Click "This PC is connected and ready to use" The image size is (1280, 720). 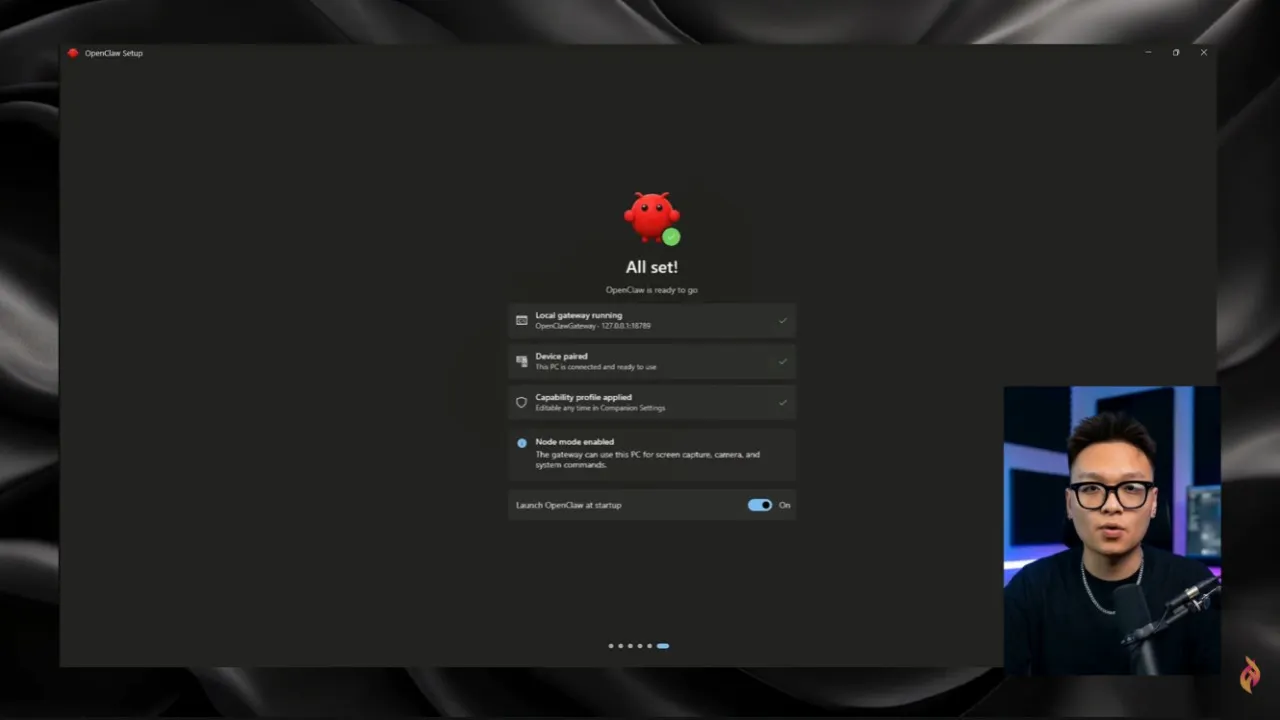point(596,367)
